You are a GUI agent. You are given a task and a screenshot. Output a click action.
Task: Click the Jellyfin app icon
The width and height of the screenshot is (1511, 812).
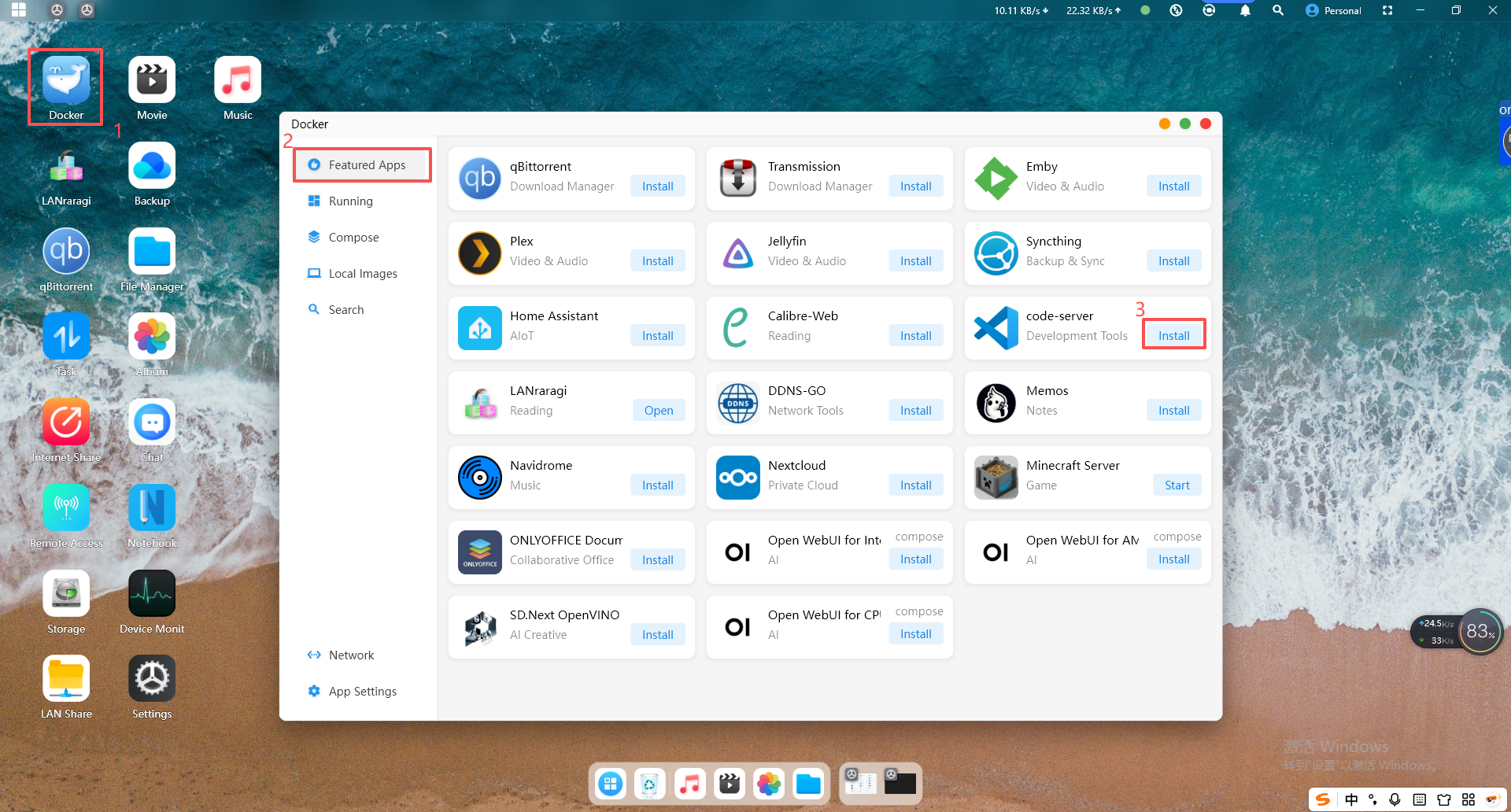pos(738,253)
